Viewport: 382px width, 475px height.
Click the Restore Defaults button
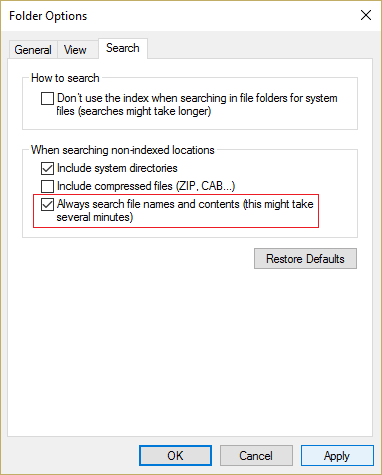[x=305, y=259]
